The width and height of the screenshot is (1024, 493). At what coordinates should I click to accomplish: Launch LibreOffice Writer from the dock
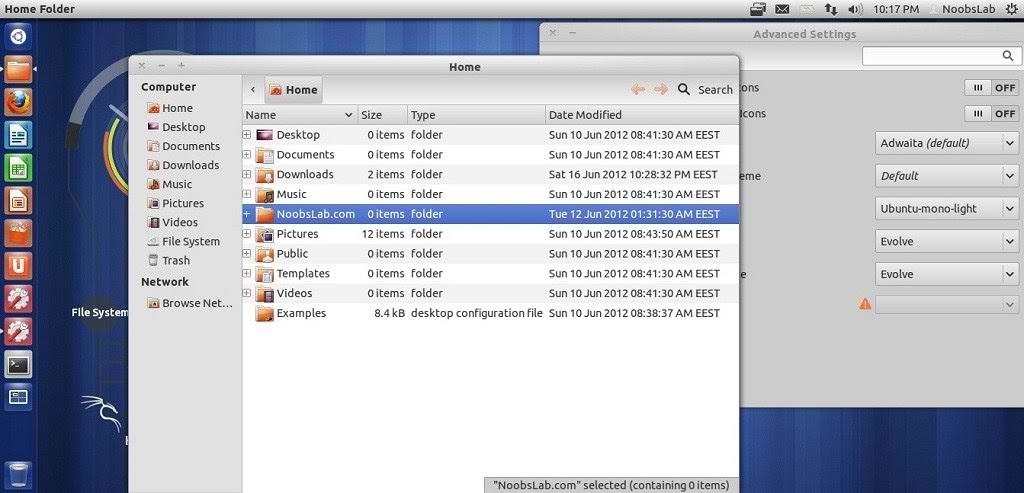(x=18, y=135)
